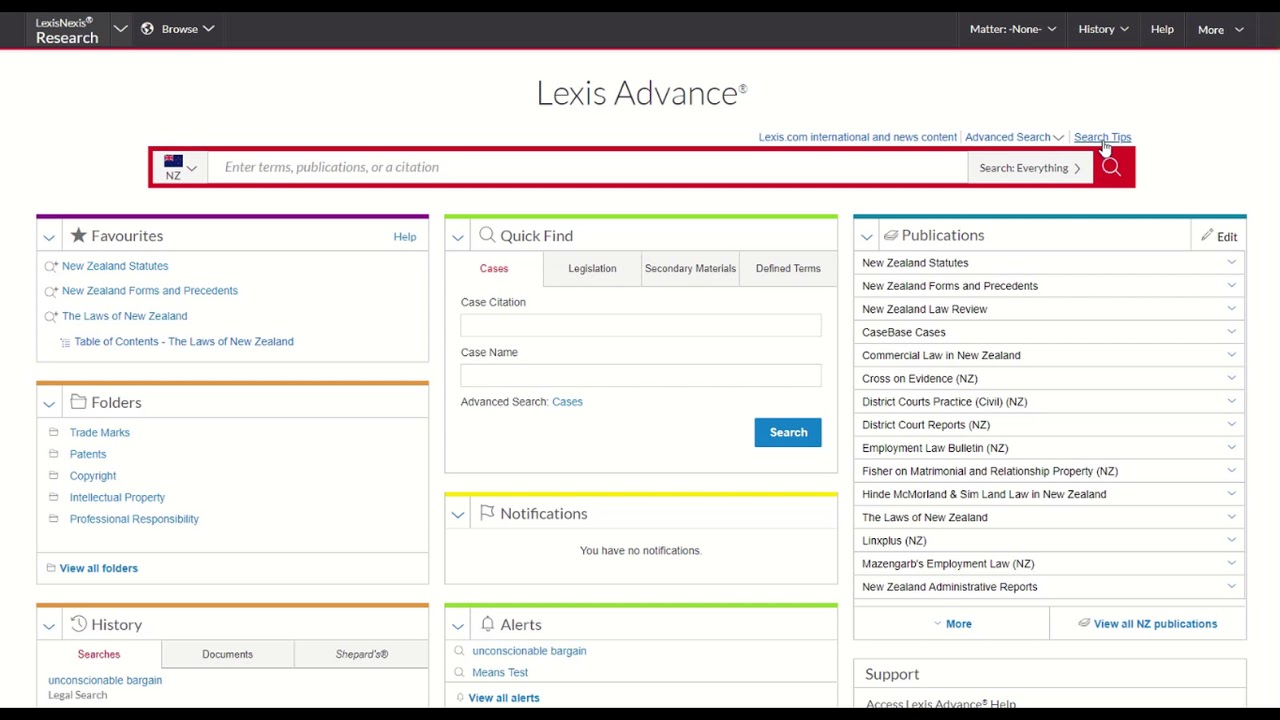Collapse the Quick Find panel
This screenshot has height=720, width=1280.
458,237
